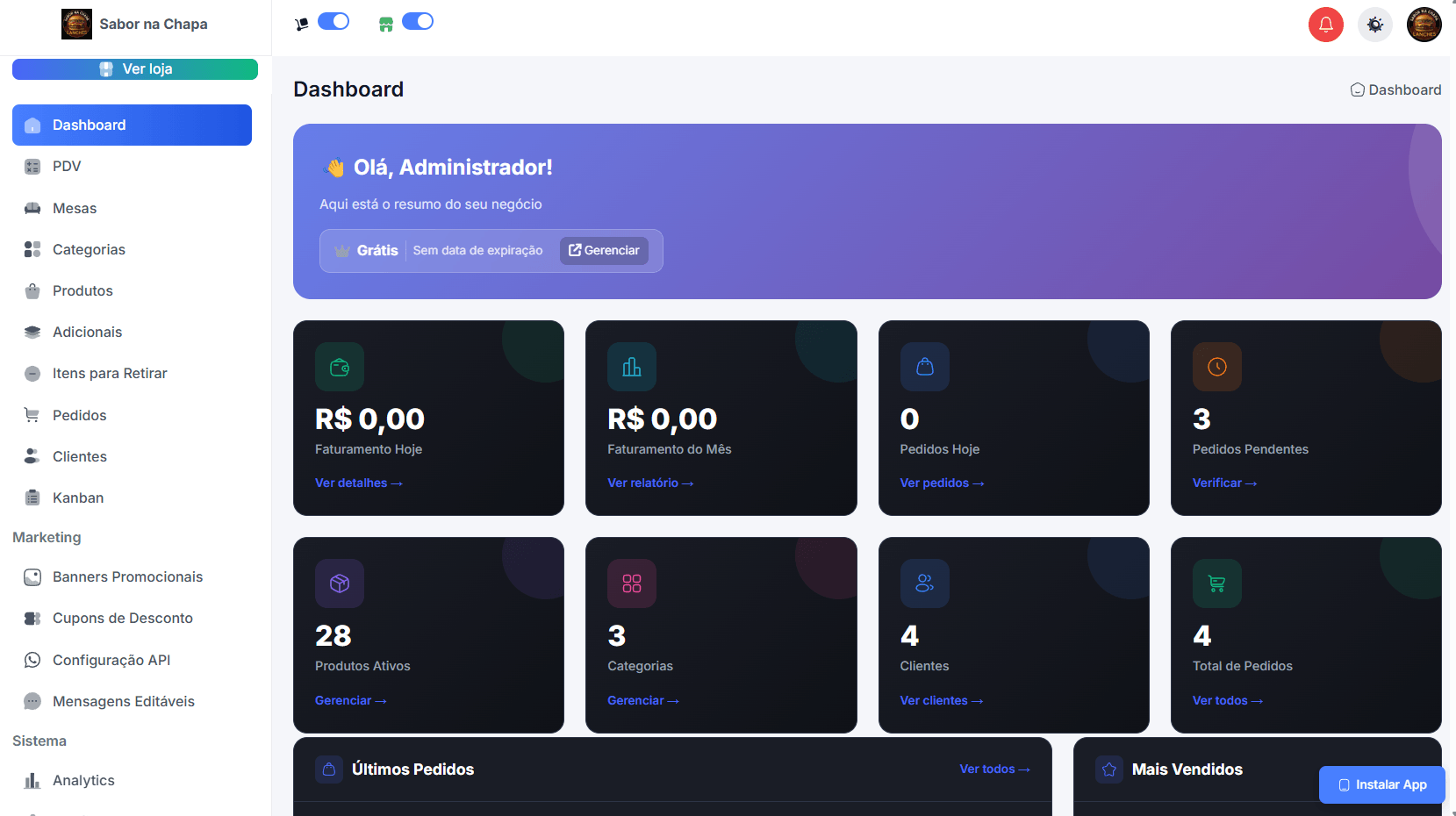Image resolution: width=1456 pixels, height=816 pixels.
Task: Open Mensagens Editáveis in sidebar
Action: 132,701
